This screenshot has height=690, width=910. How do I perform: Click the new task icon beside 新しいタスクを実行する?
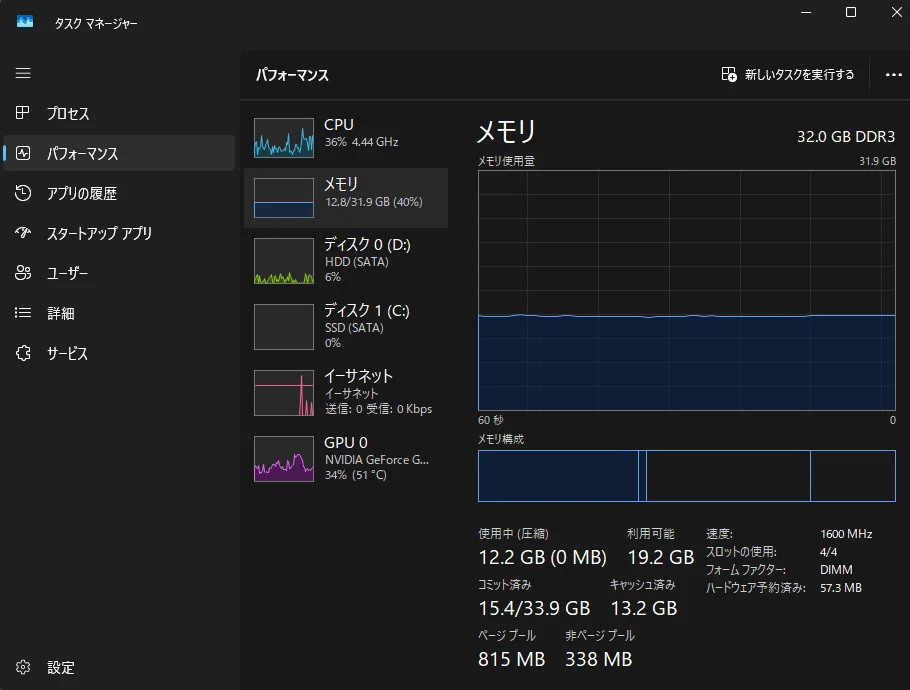coord(729,74)
